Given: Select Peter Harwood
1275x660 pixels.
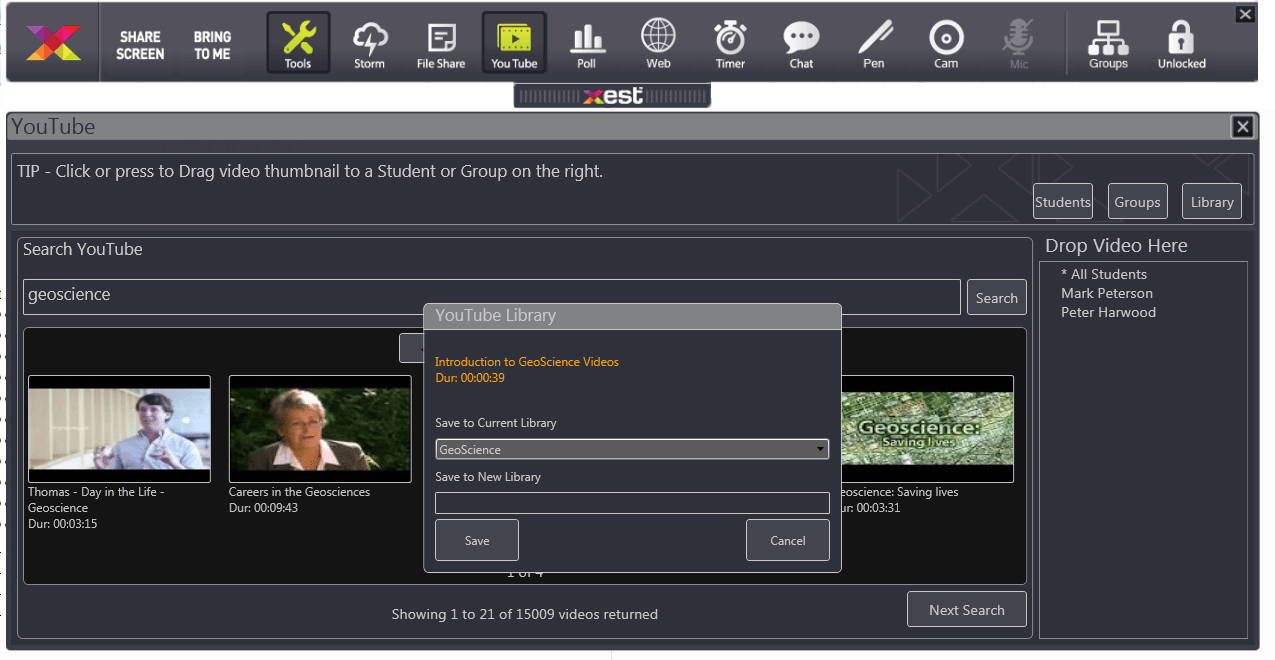Looking at the screenshot, I should click(x=1109, y=312).
